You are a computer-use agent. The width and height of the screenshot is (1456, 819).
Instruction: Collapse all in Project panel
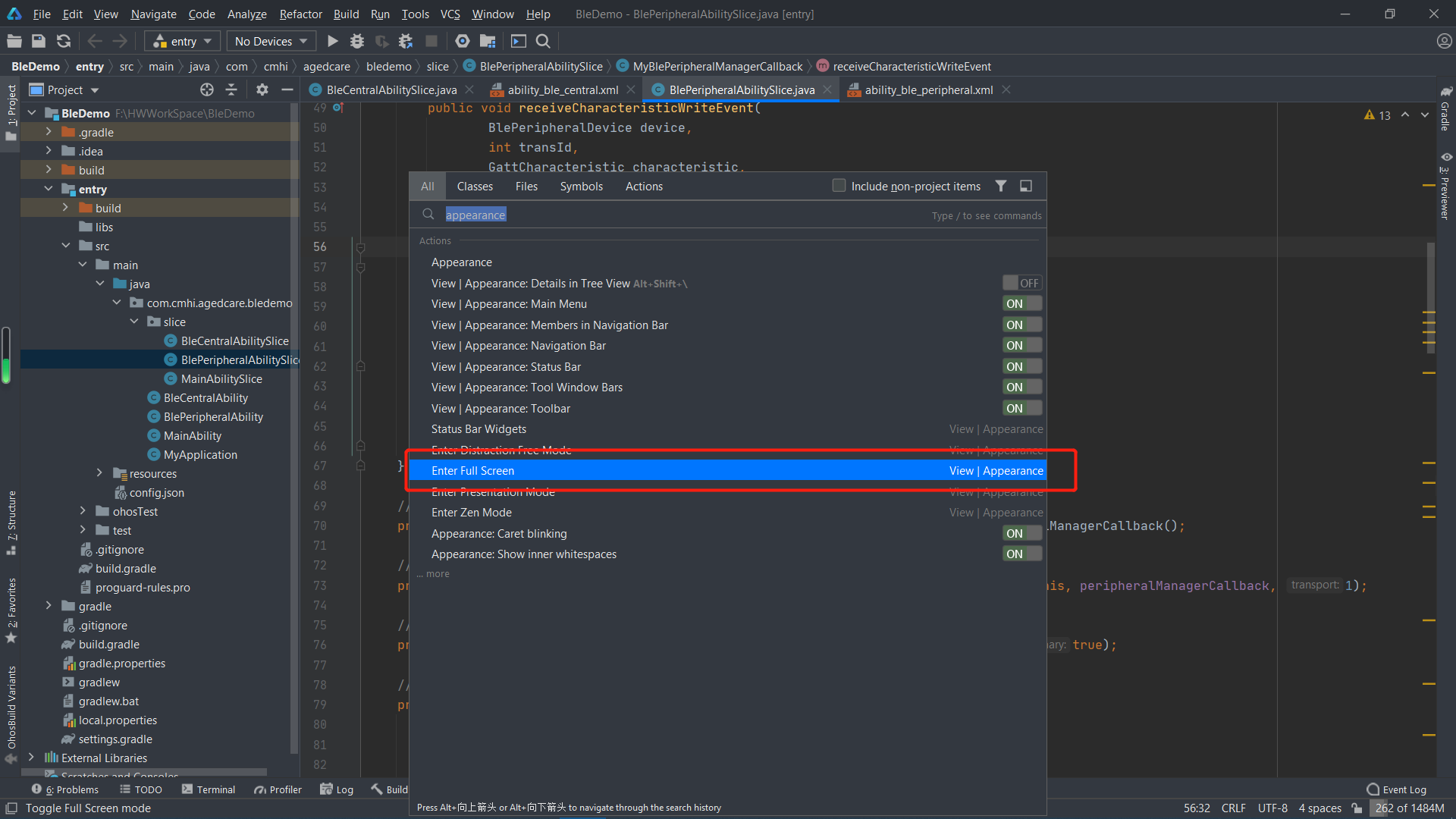pos(231,89)
